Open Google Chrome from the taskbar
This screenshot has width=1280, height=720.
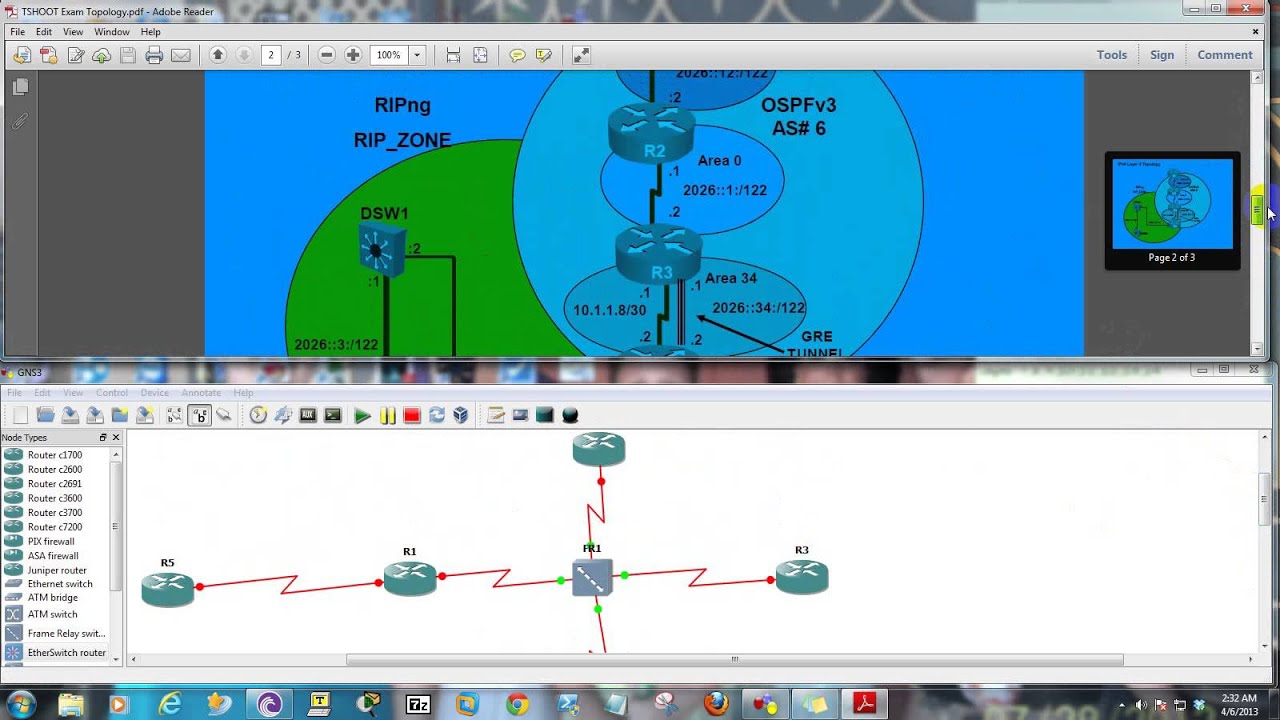517,704
